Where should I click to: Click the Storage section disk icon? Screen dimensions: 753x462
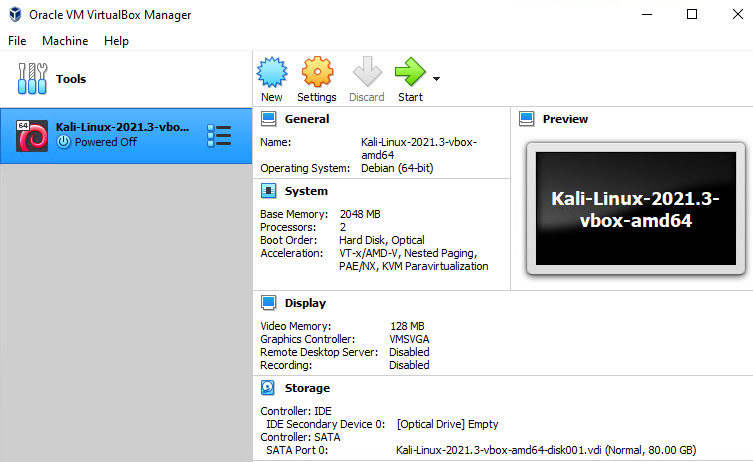point(268,388)
